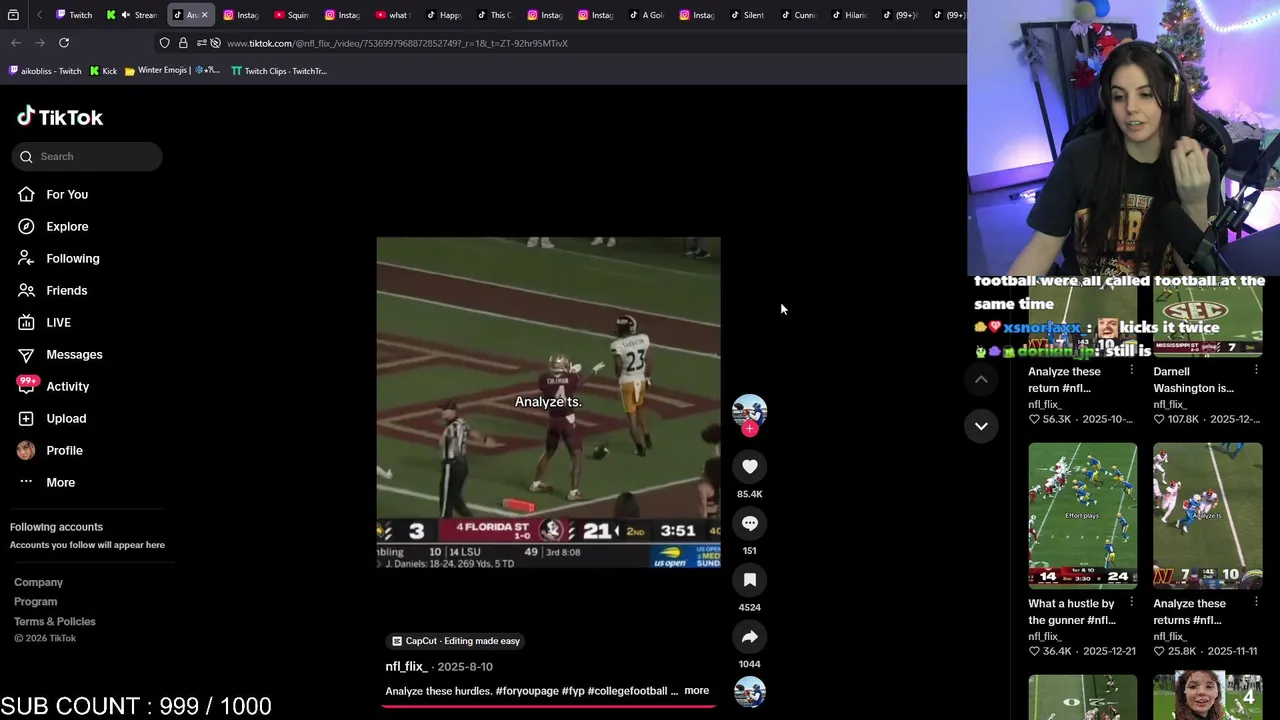Follow nfl_flix_ with the red plus badge
Screen dimensions: 1280x720
coord(749,429)
